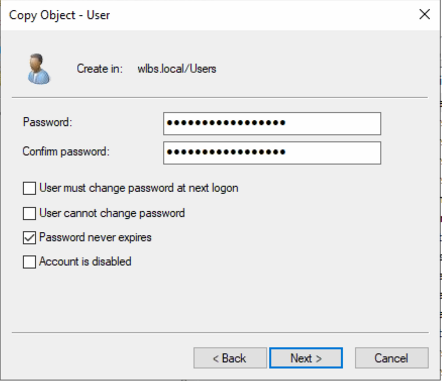
Task: Click the 'User cannot change password' label text
Action: point(112,213)
